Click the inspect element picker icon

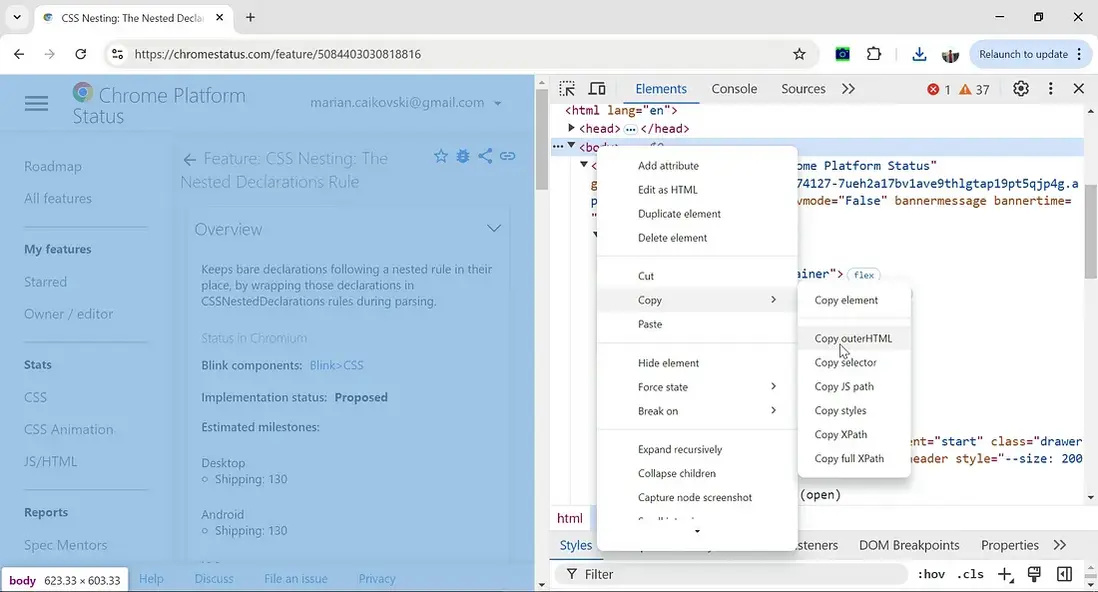(567, 89)
